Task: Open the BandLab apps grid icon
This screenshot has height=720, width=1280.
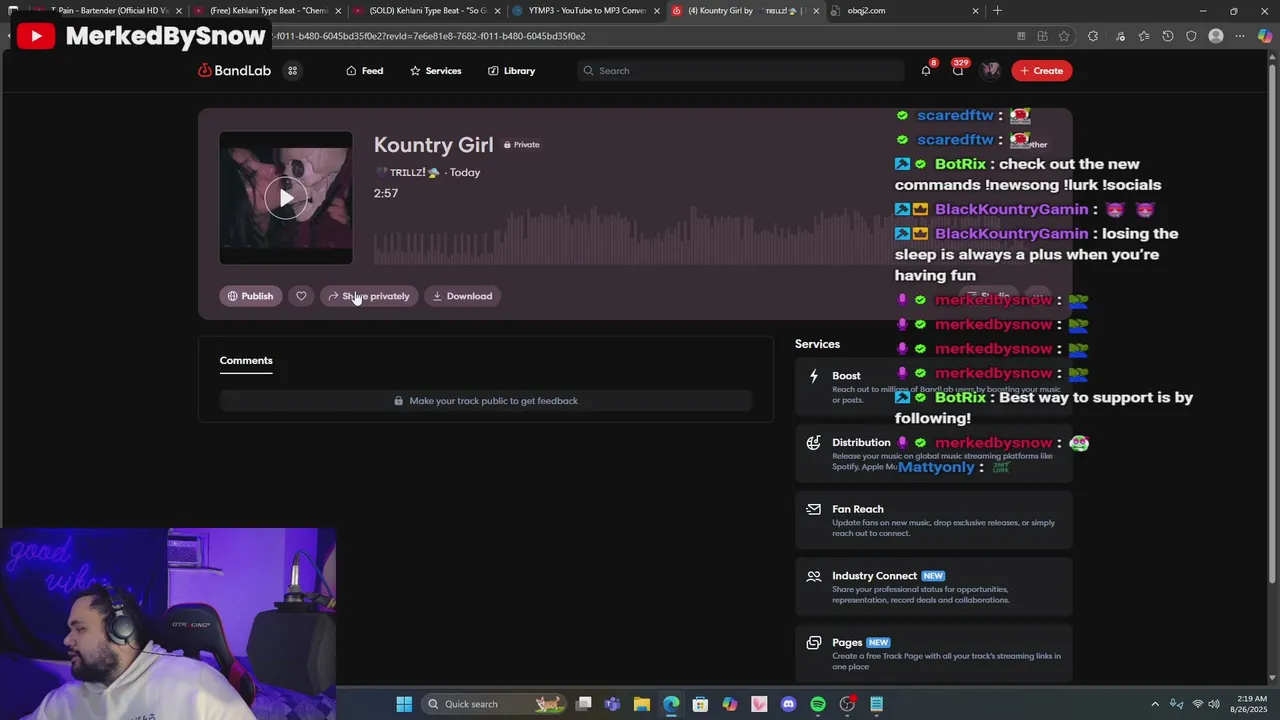Action: tap(292, 71)
